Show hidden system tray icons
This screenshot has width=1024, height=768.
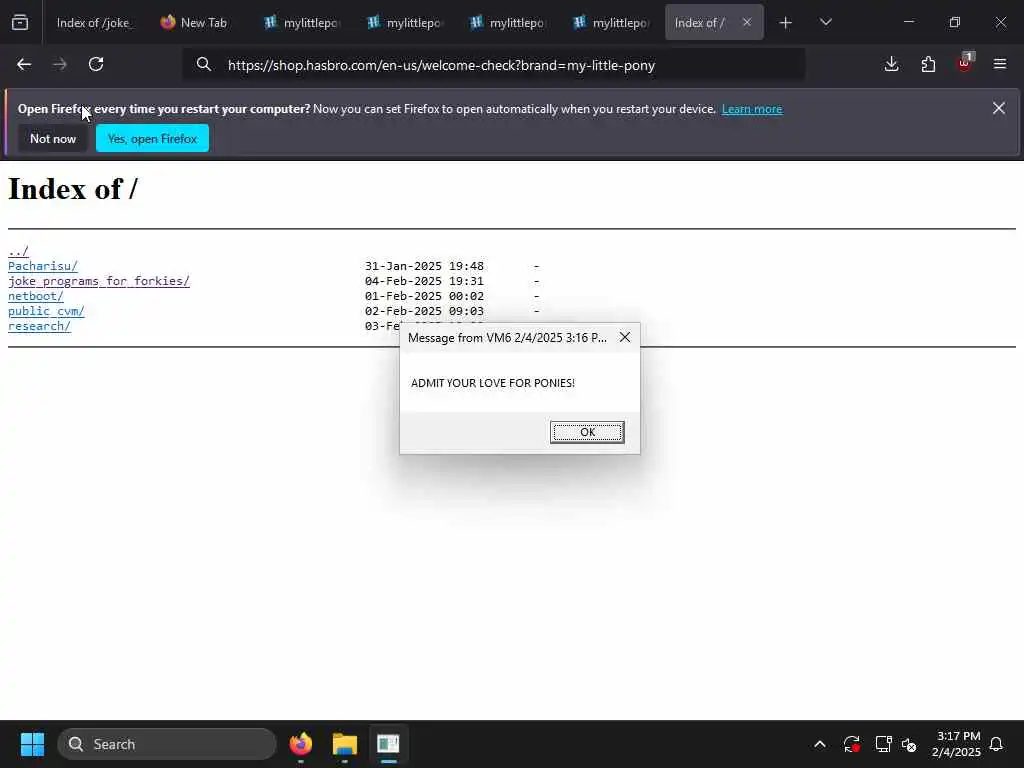tap(820, 744)
